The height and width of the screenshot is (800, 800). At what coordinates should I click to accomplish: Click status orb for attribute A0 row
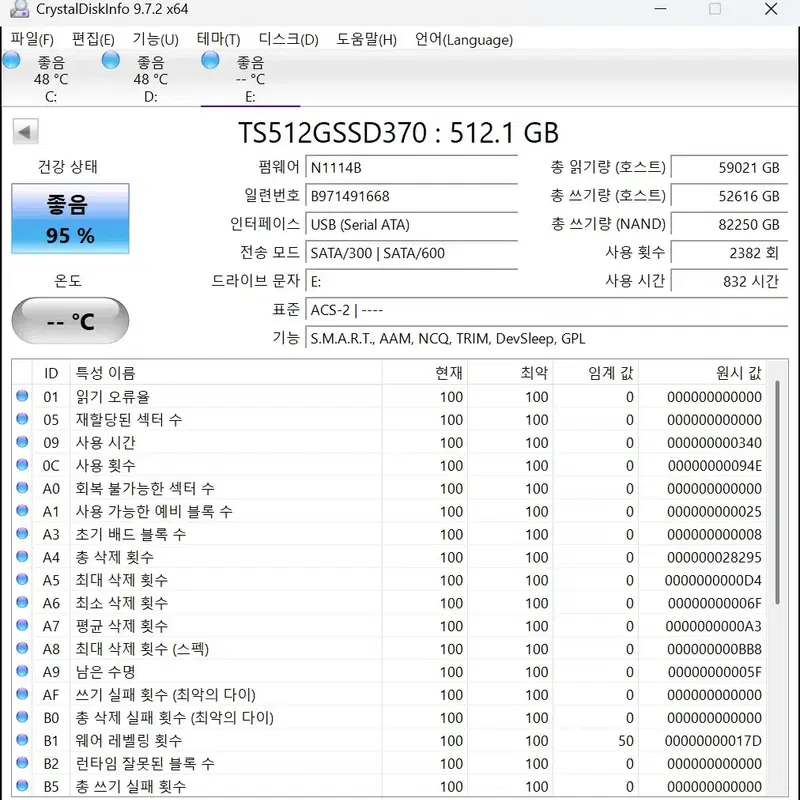[22, 488]
